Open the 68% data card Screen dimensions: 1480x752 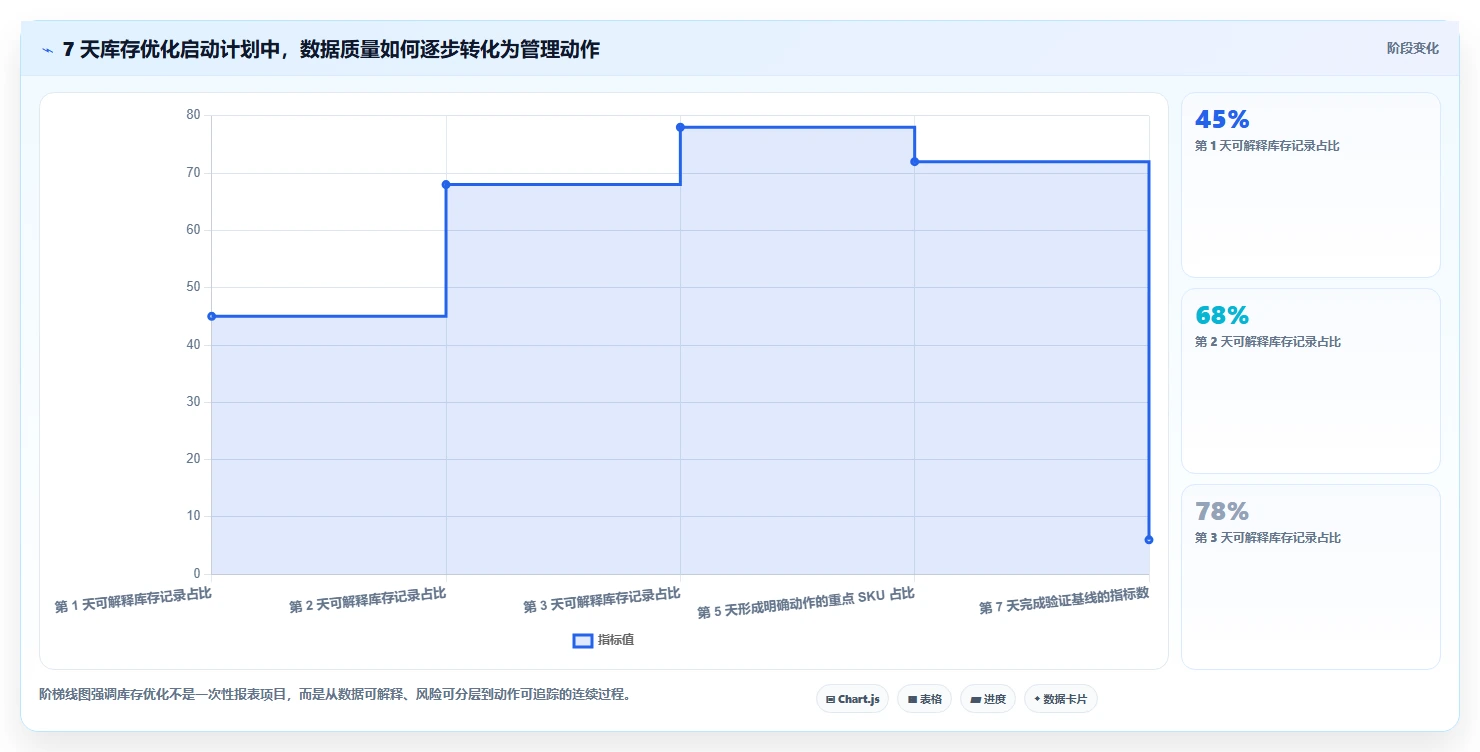click(x=1310, y=381)
